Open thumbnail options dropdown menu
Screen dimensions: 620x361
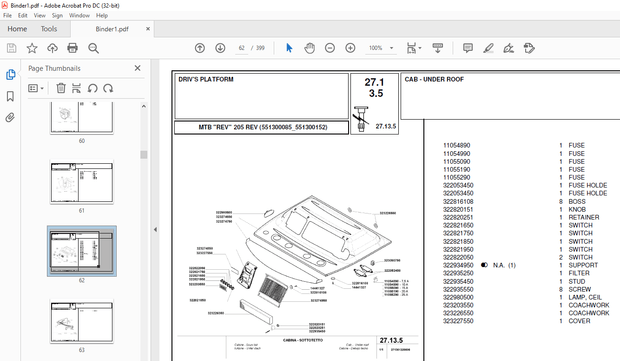36,88
